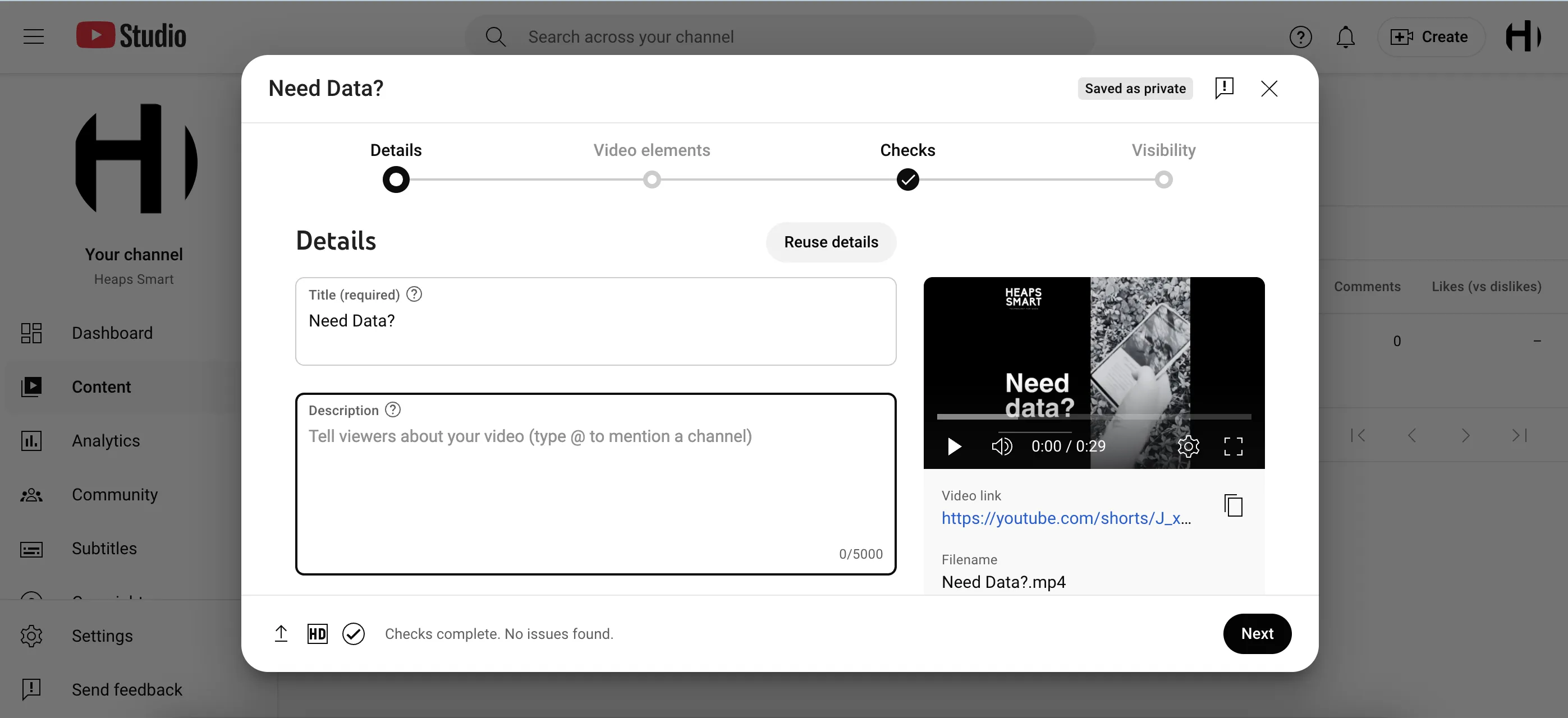The width and height of the screenshot is (1568, 718).
Task: Open Subtitles in sidebar
Action: [x=122, y=548]
